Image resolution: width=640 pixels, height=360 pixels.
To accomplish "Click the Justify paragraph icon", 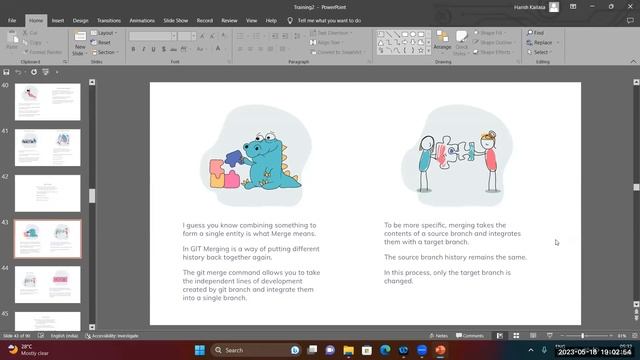I will click(x=270, y=49).
